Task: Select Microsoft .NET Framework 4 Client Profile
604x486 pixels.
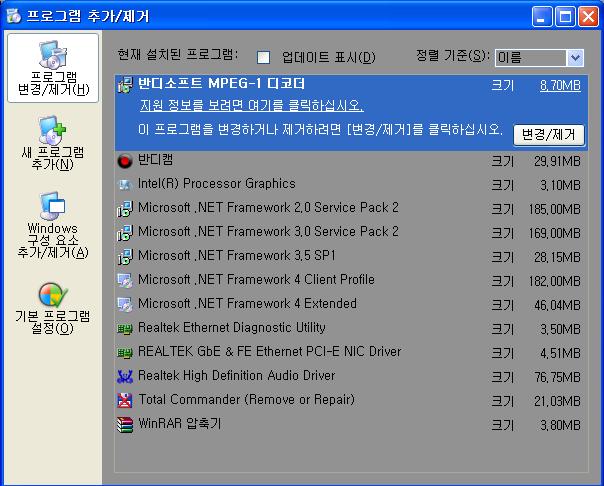Action: 351,281
